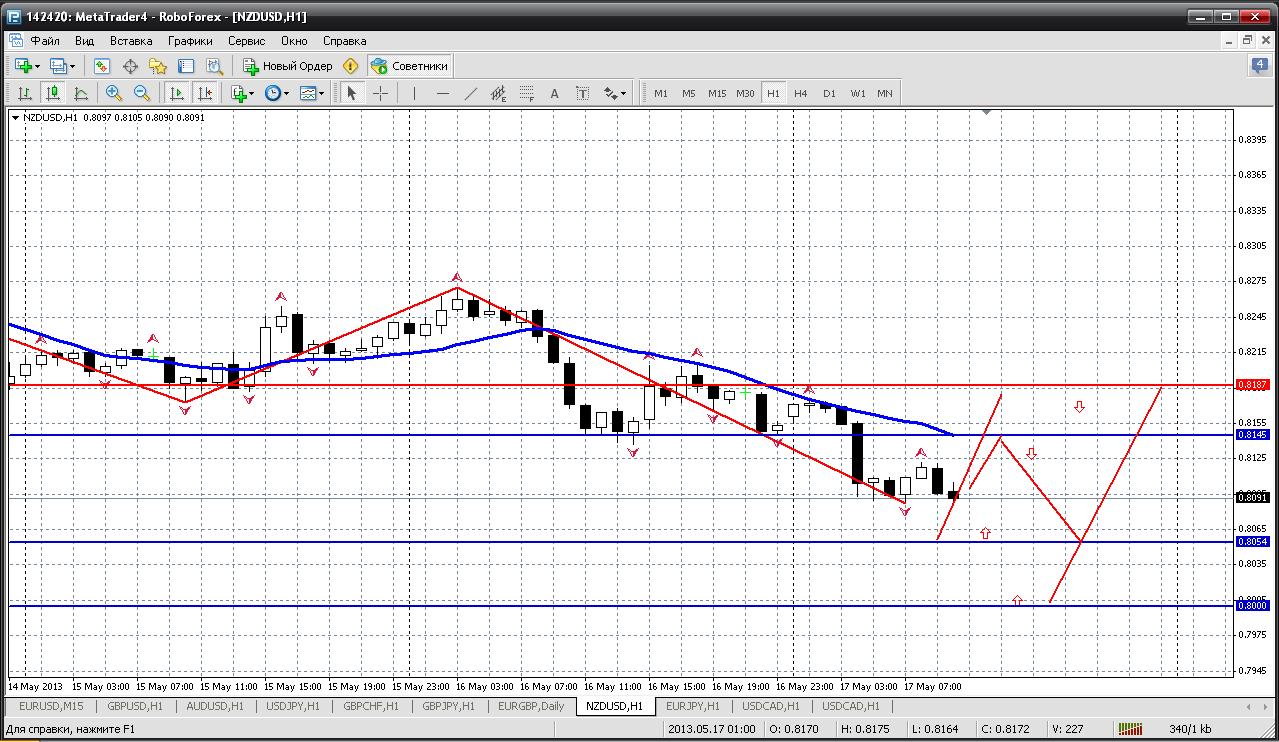Switch timeframe to D1

click(x=829, y=93)
